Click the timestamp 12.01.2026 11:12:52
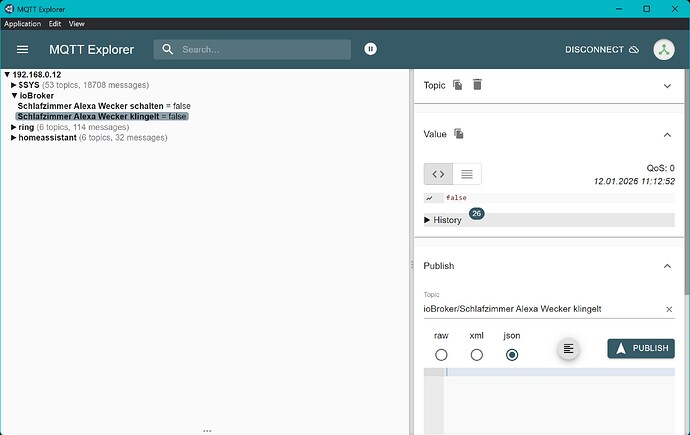 (x=634, y=181)
